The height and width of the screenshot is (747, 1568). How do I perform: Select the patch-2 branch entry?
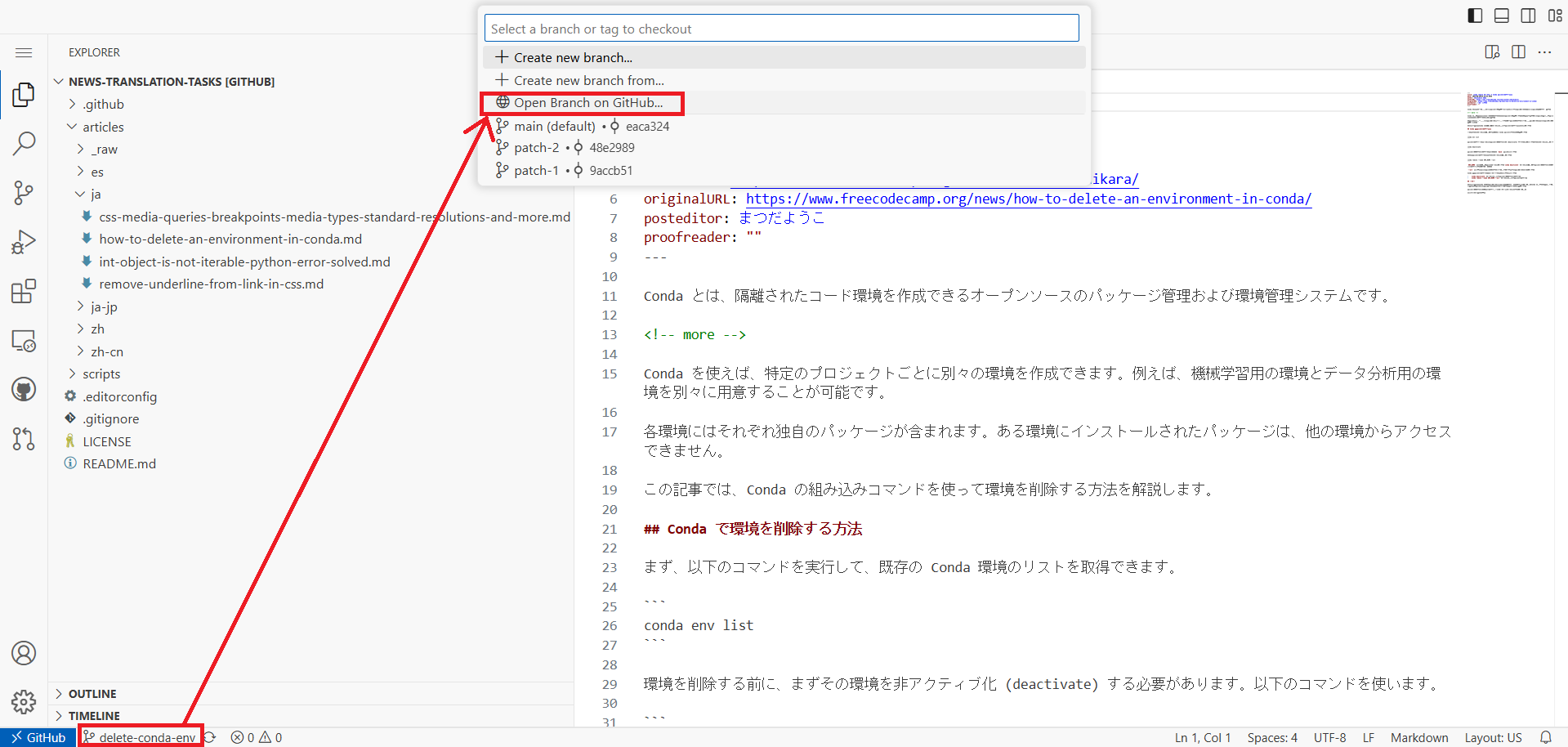pos(784,148)
